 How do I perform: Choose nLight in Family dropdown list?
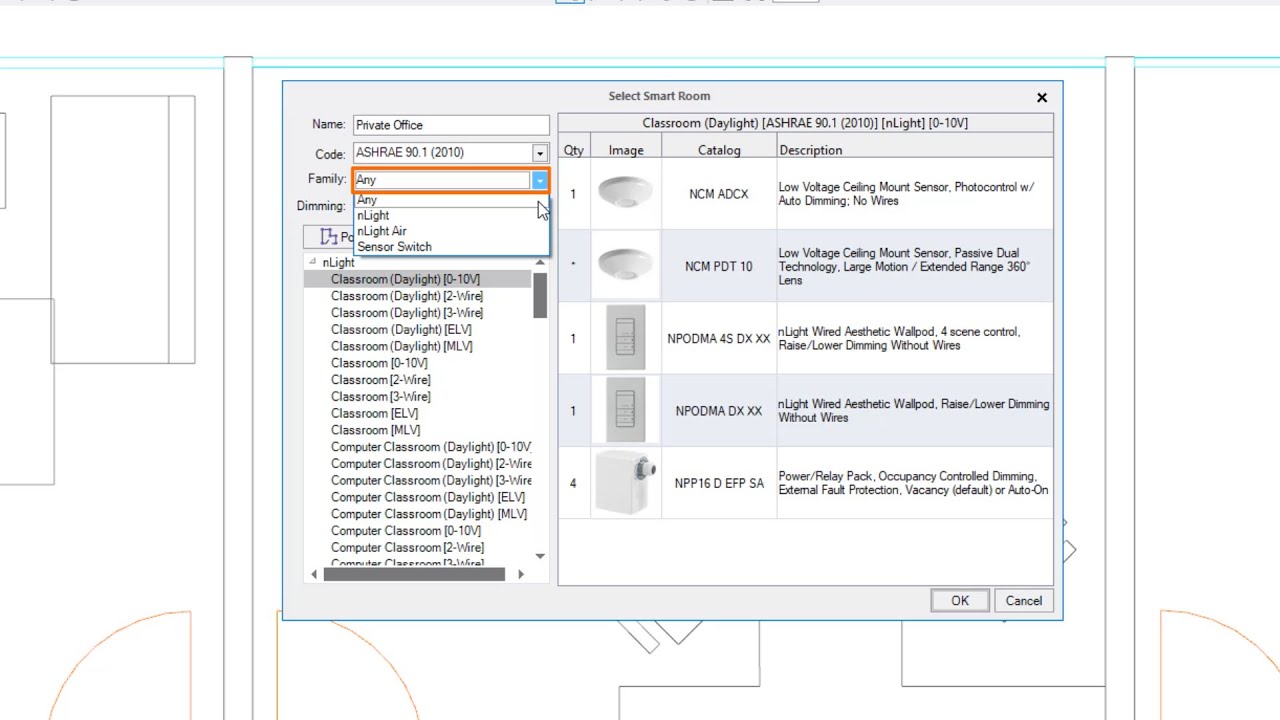[x=451, y=216]
